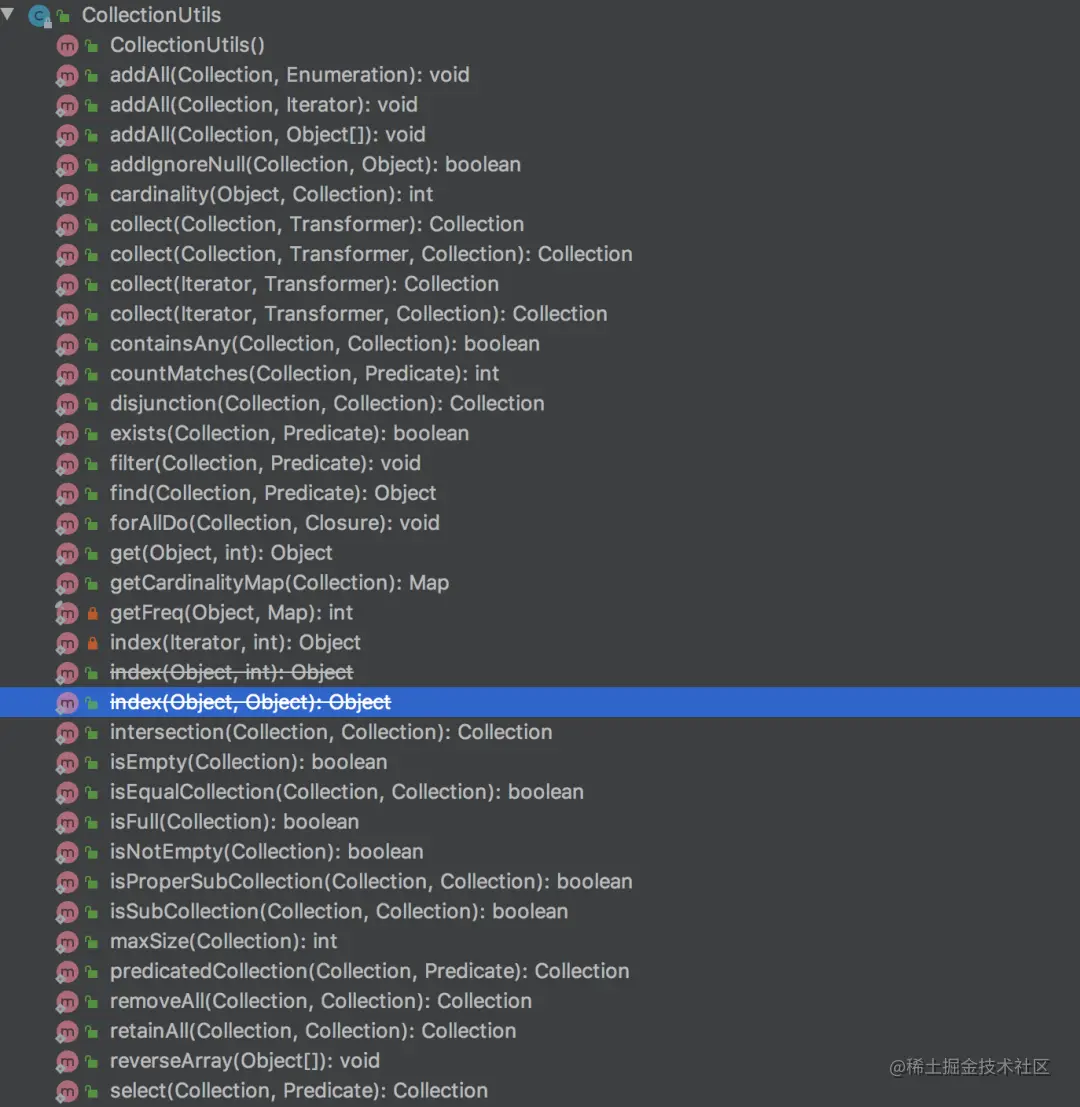Click method icon next to cardinality
Image resolution: width=1080 pixels, height=1107 pixels.
point(66,195)
